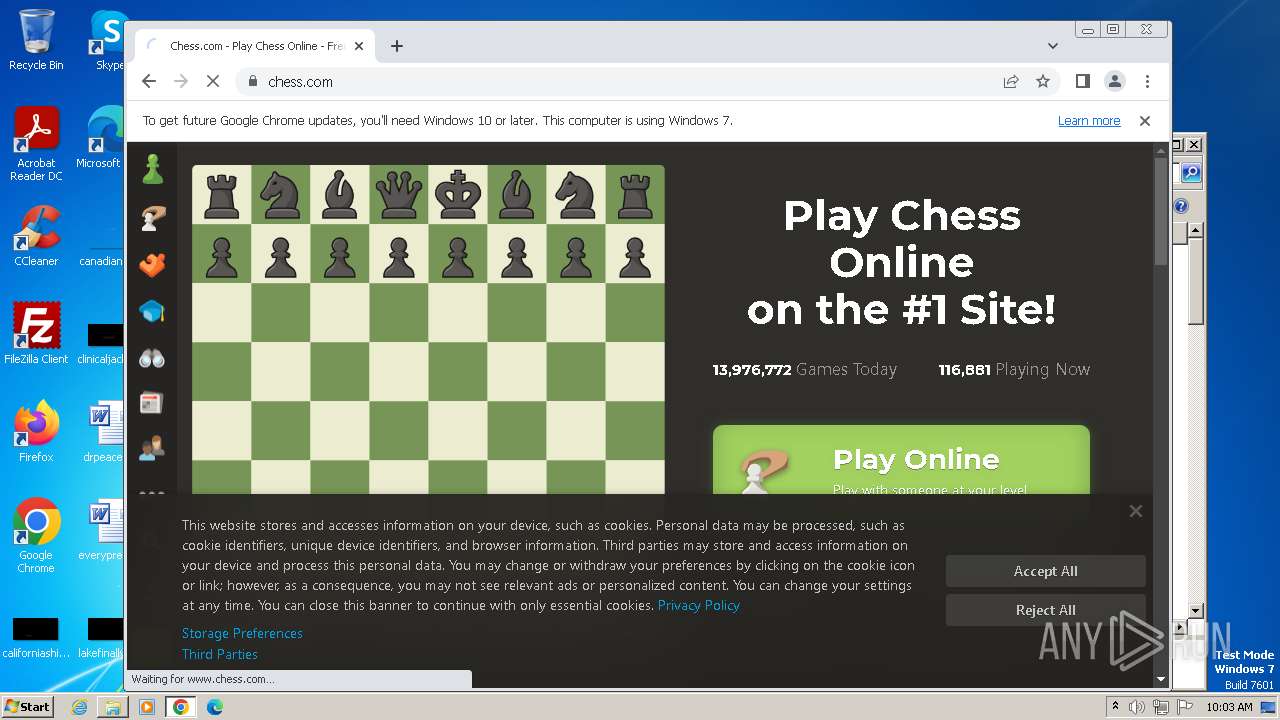Click help icon in background window
The image size is (1280, 720).
[x=1181, y=206]
